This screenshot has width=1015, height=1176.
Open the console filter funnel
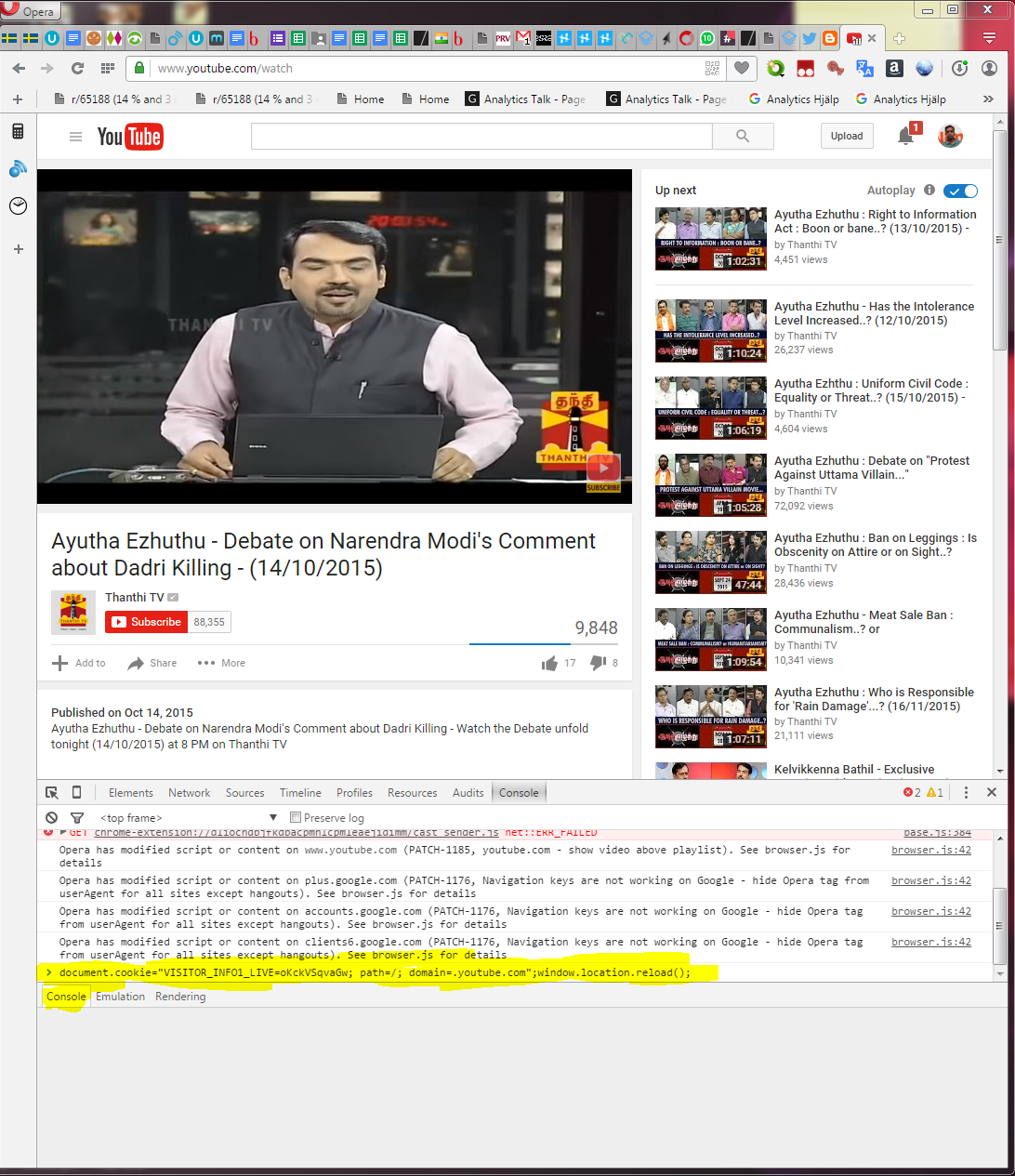(x=77, y=817)
